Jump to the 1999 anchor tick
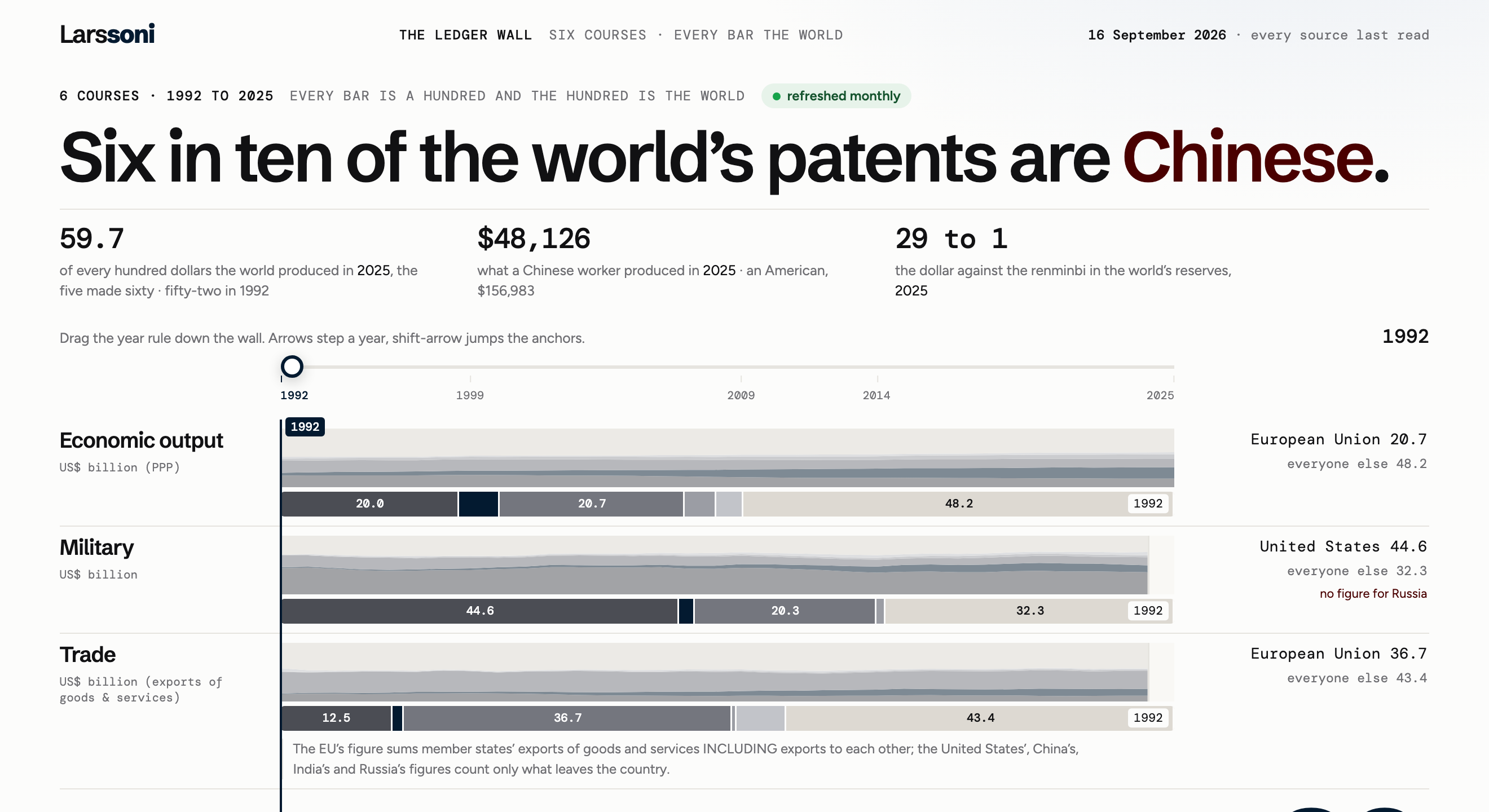The width and height of the screenshot is (1489, 812). (470, 395)
